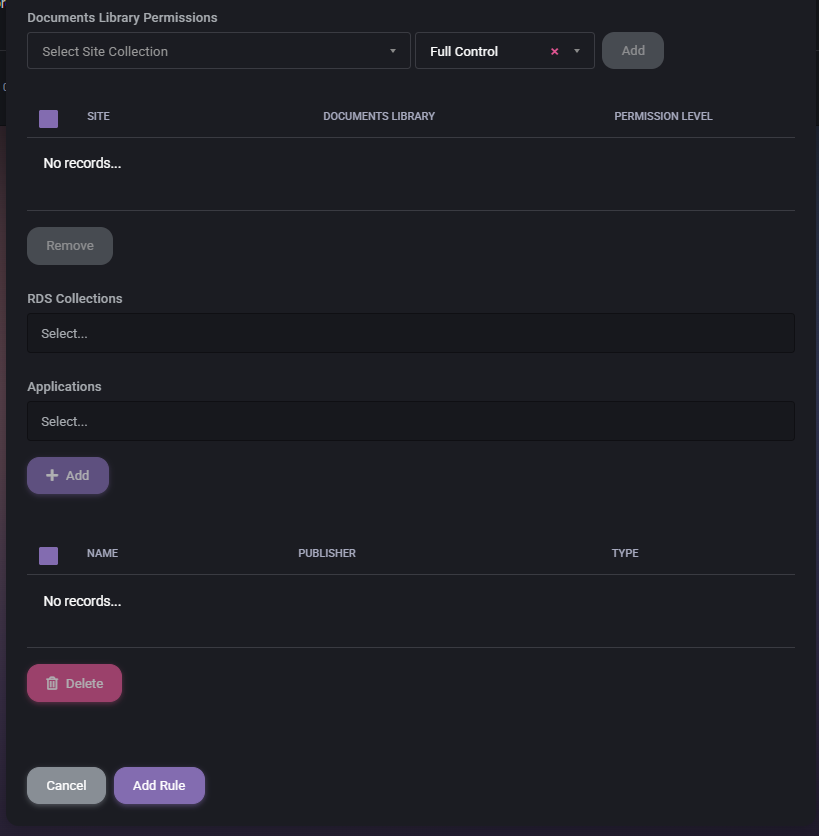Image resolution: width=819 pixels, height=836 pixels.
Task: Clear the Full Control selection with the x icon
Action: (554, 52)
